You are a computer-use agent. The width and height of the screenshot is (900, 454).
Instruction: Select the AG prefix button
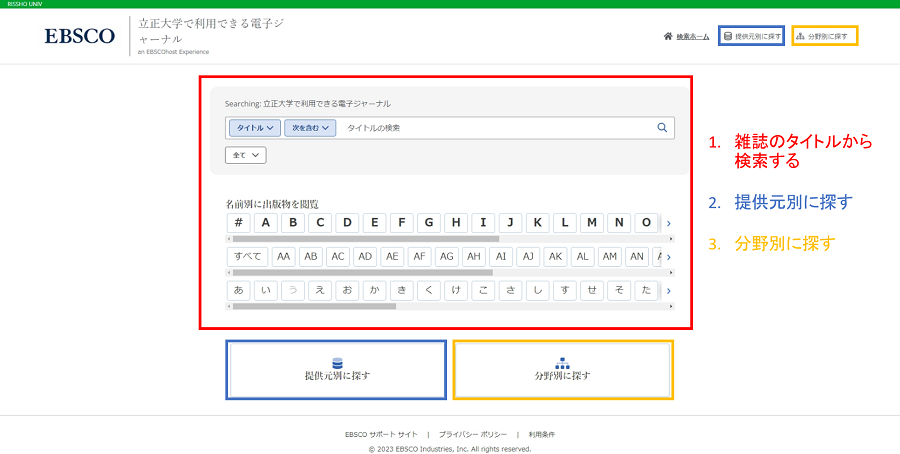[x=447, y=257]
